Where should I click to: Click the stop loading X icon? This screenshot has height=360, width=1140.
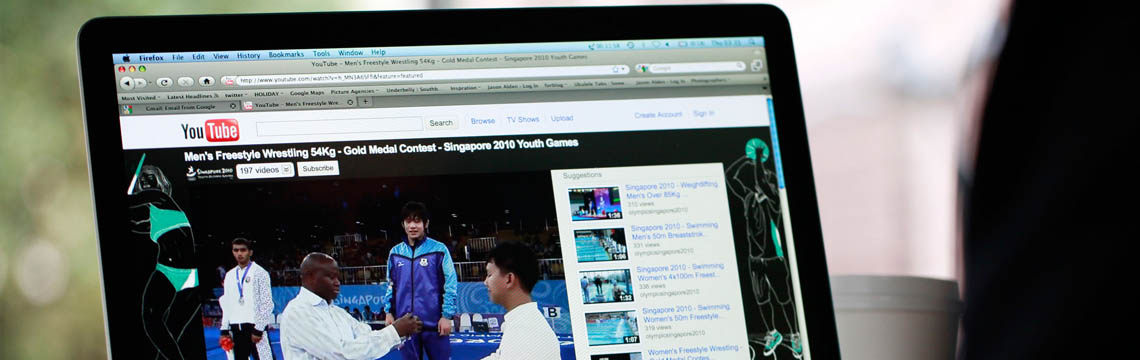[x=185, y=81]
